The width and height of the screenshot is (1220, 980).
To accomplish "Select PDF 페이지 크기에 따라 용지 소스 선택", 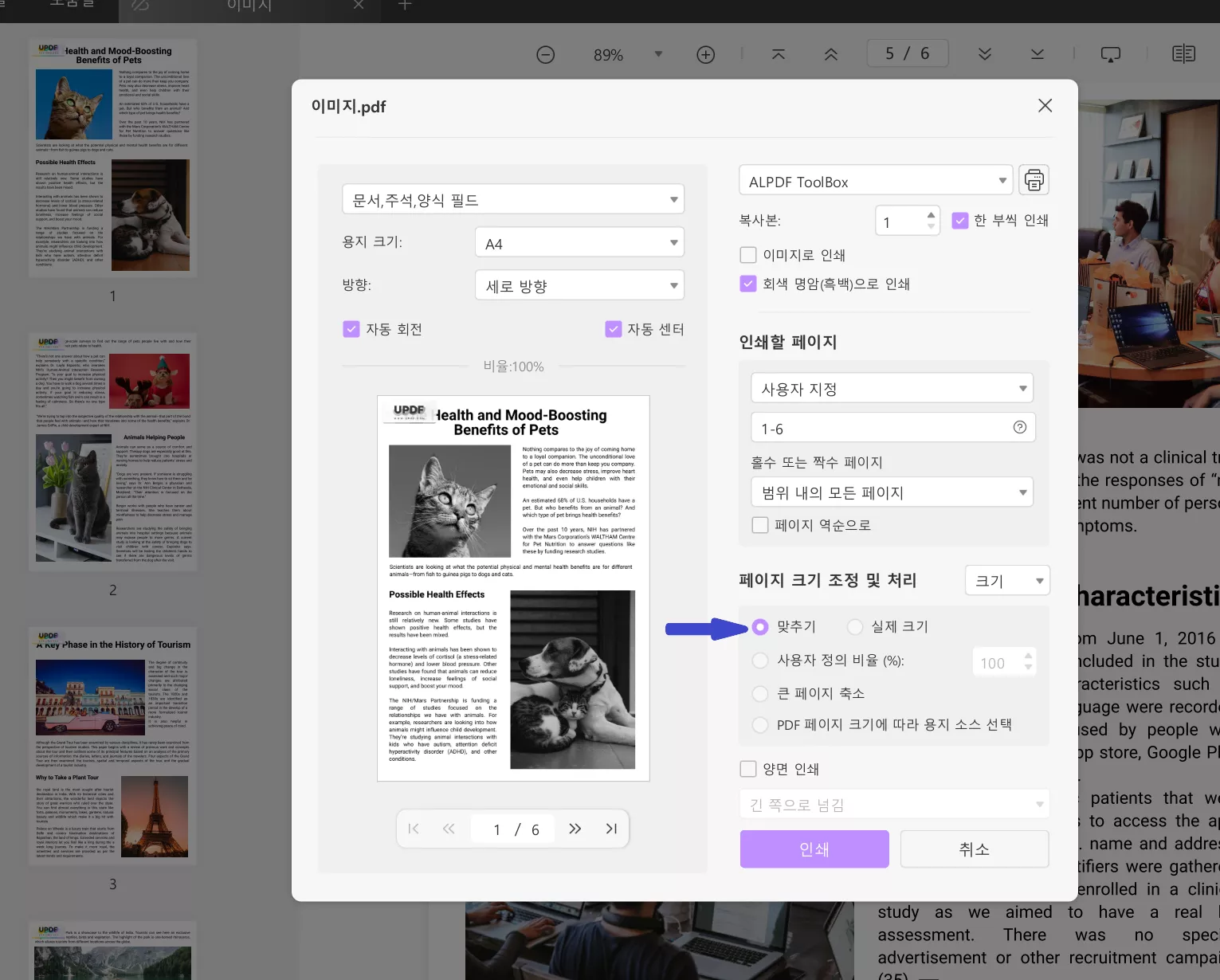I will 760,725.
